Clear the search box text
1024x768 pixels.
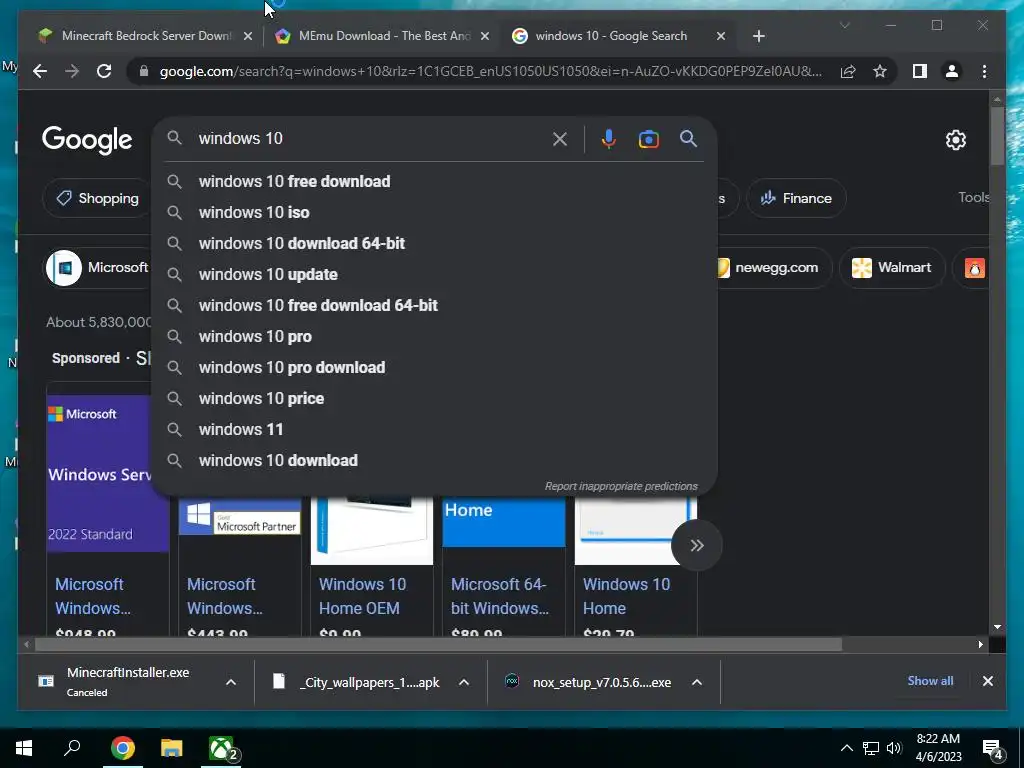point(560,139)
